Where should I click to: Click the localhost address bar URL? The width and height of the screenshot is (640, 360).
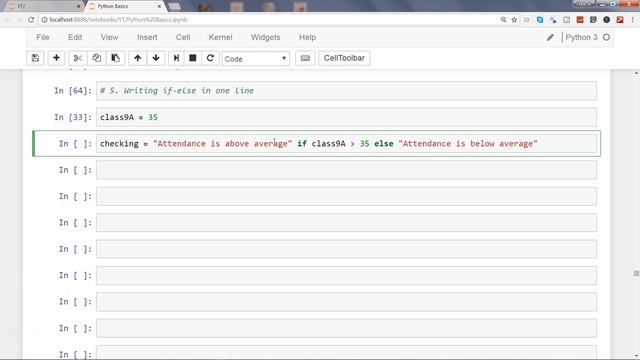[118, 20]
